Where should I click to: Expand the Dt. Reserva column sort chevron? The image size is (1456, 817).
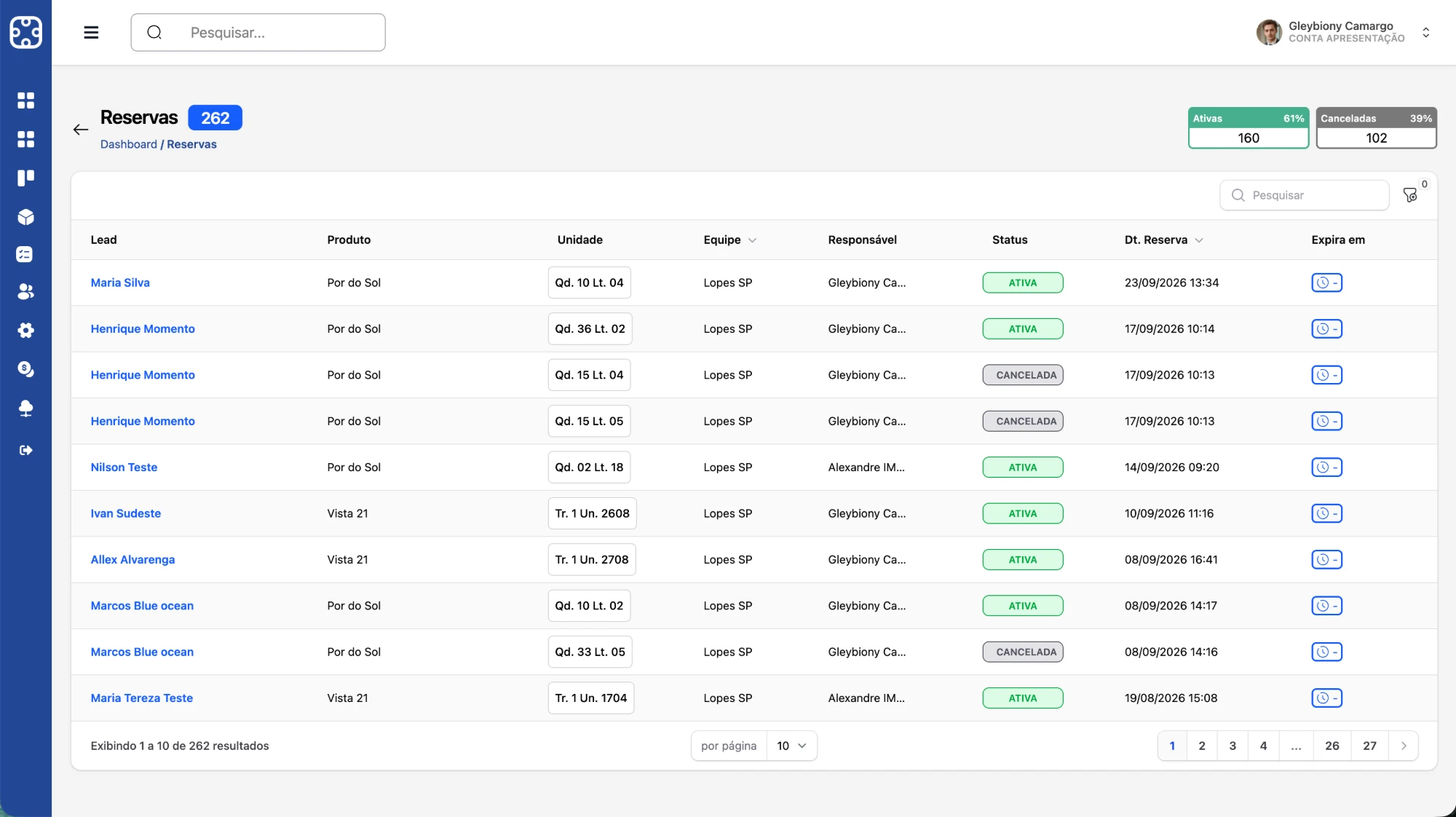pyautogui.click(x=1199, y=240)
